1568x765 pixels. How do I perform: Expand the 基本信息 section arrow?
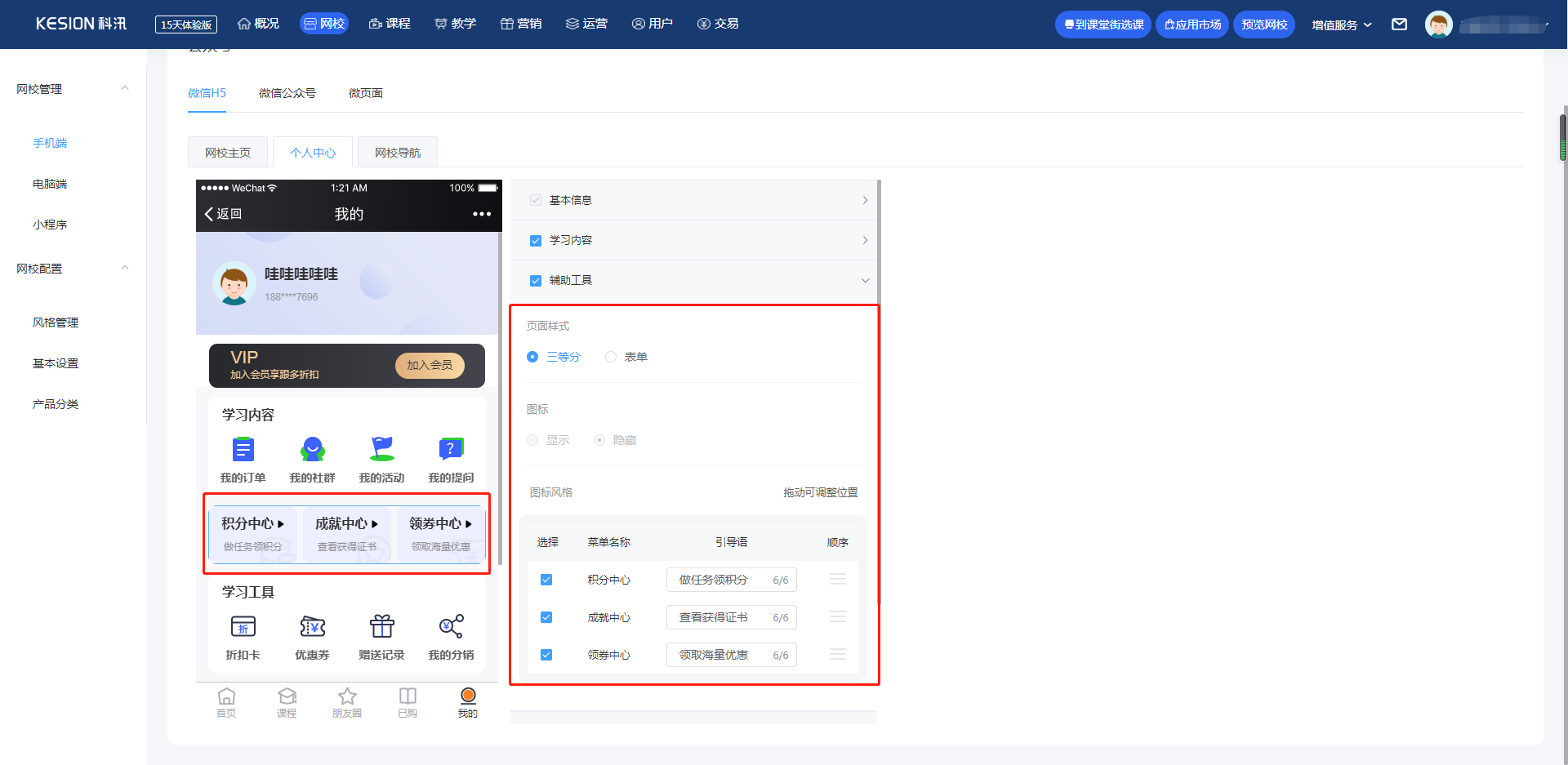(865, 201)
